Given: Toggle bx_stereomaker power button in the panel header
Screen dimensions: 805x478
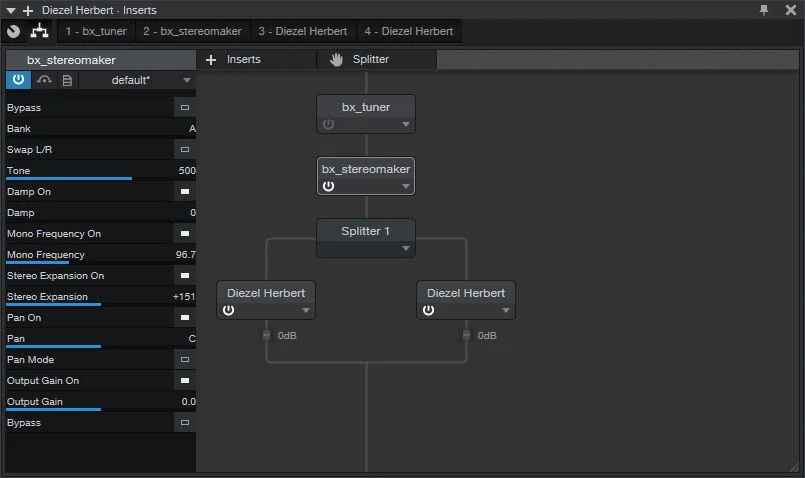Looking at the screenshot, I should 18,80.
